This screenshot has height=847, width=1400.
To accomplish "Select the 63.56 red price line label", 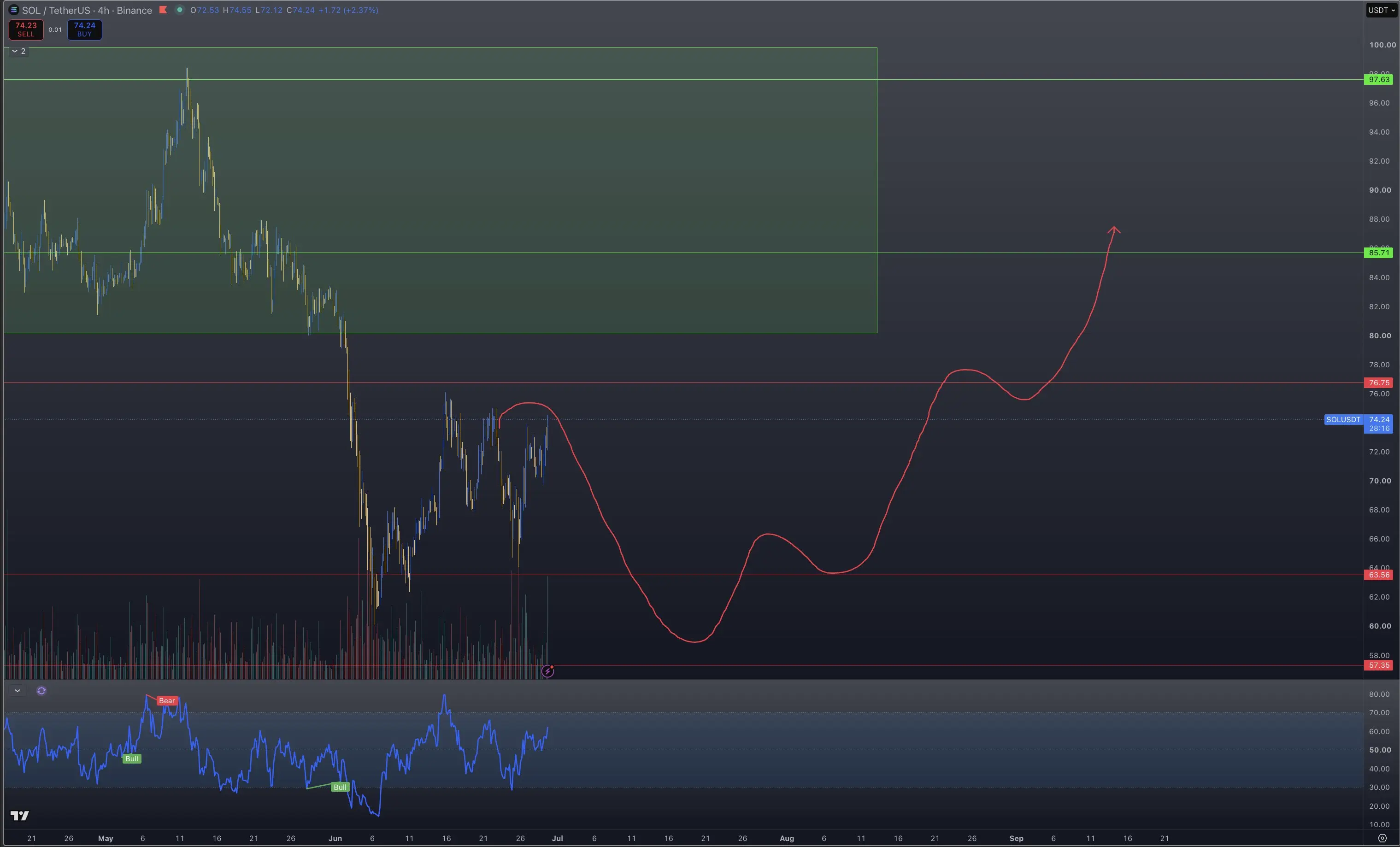I will 1379,575.
